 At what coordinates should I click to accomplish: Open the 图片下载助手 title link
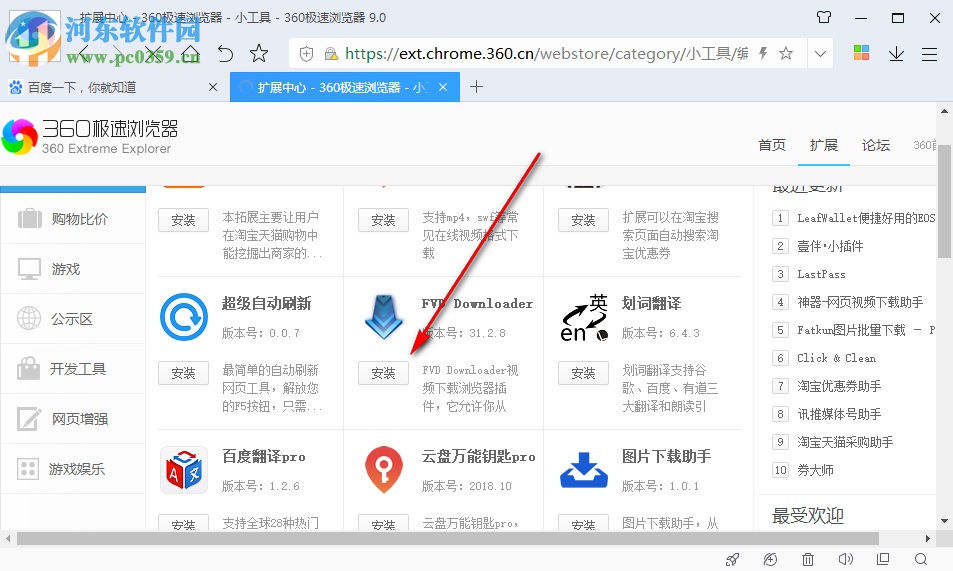click(x=666, y=456)
